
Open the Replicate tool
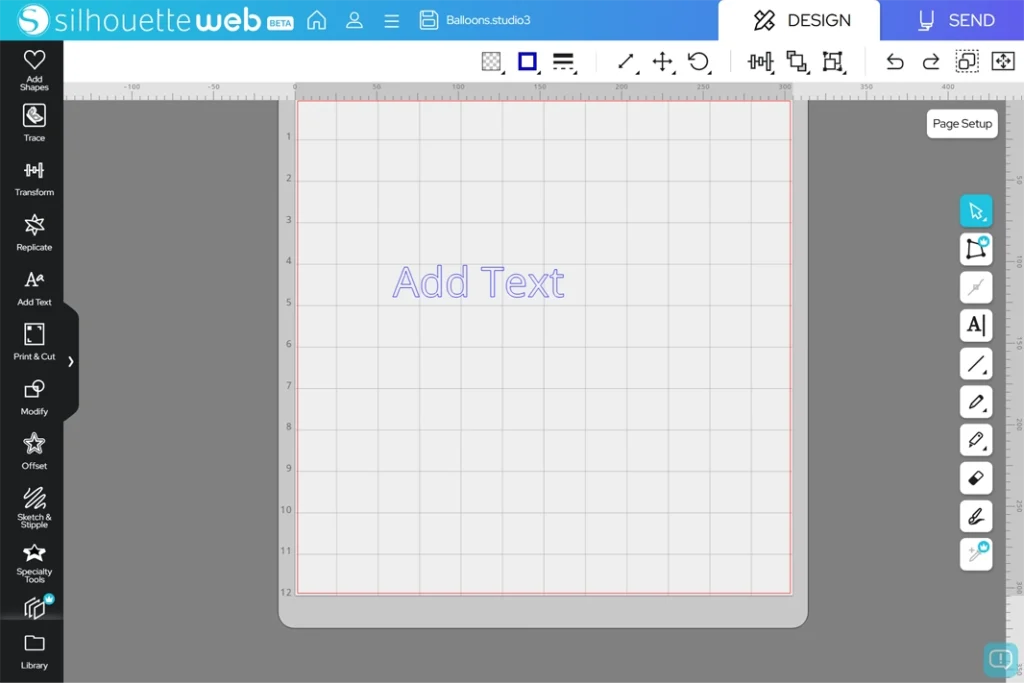coord(34,231)
